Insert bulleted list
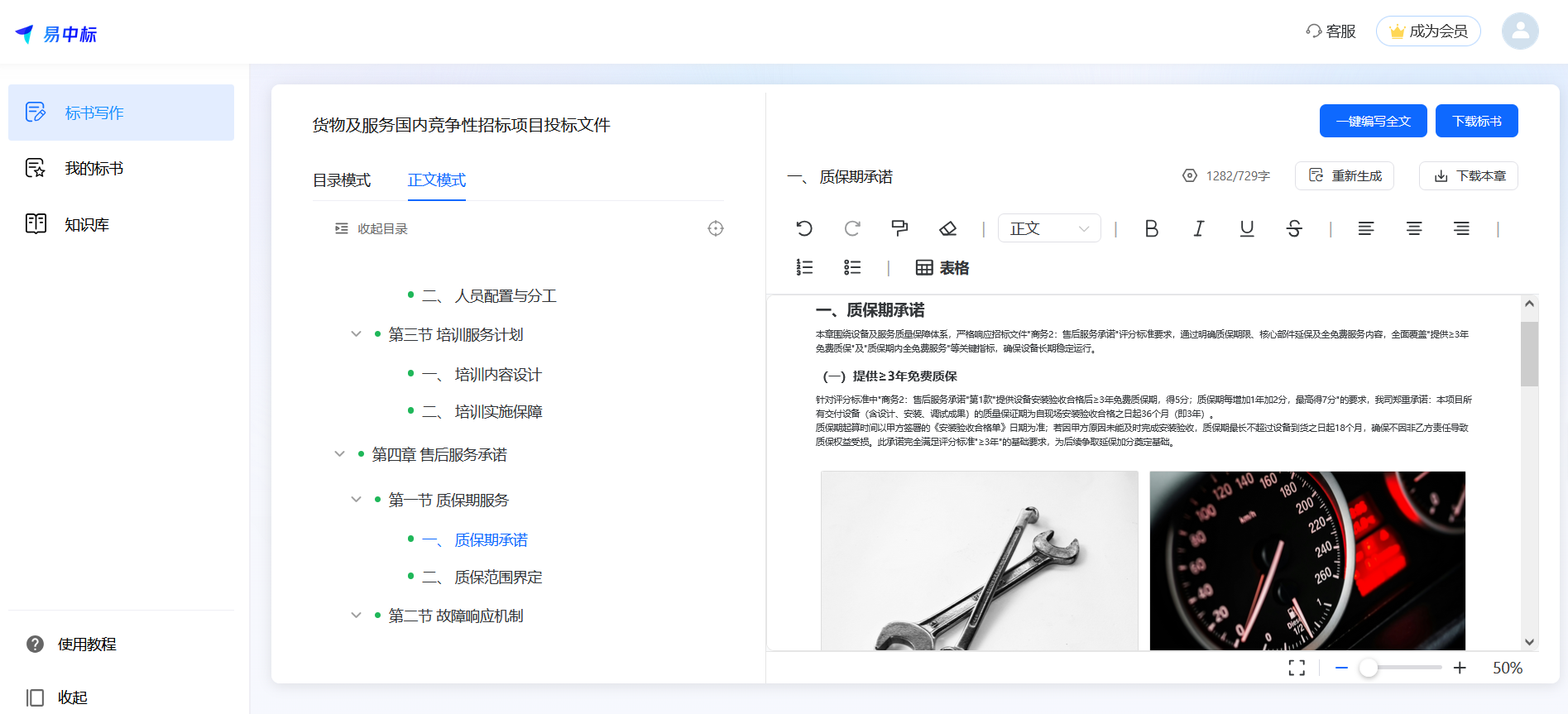The height and width of the screenshot is (714, 1568). pyautogui.click(x=852, y=267)
